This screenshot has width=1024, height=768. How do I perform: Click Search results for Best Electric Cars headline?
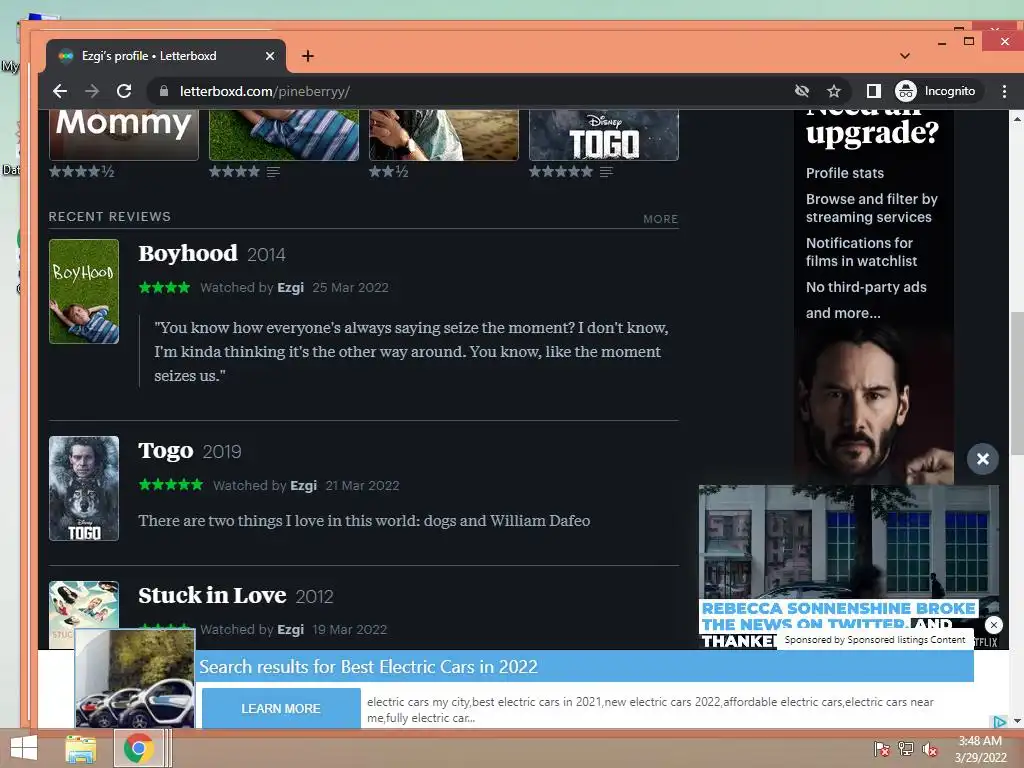368,667
